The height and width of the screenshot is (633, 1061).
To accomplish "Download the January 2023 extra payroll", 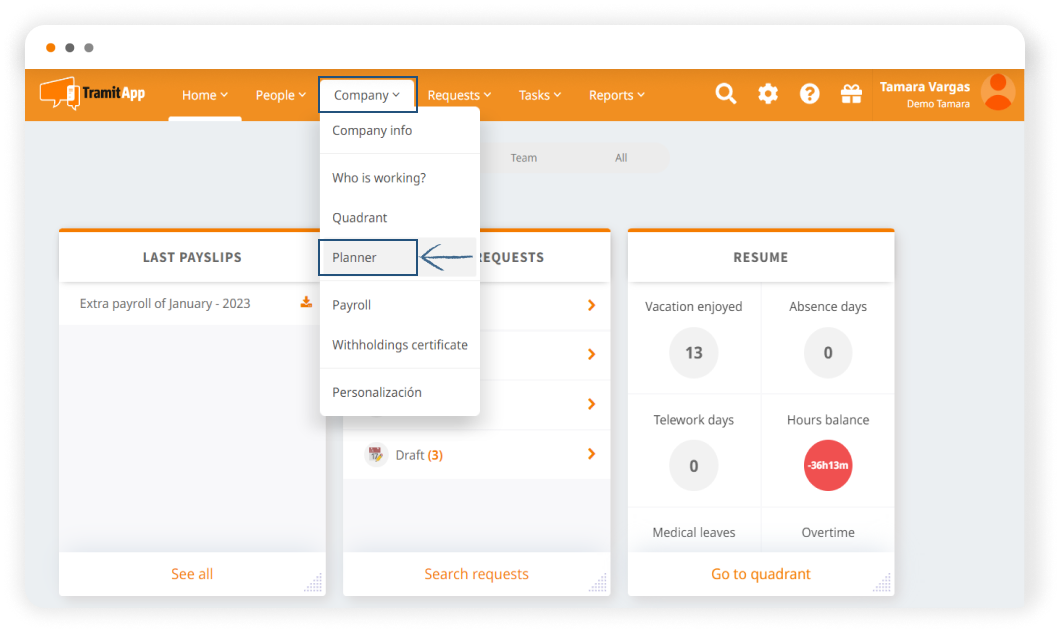I will [306, 303].
